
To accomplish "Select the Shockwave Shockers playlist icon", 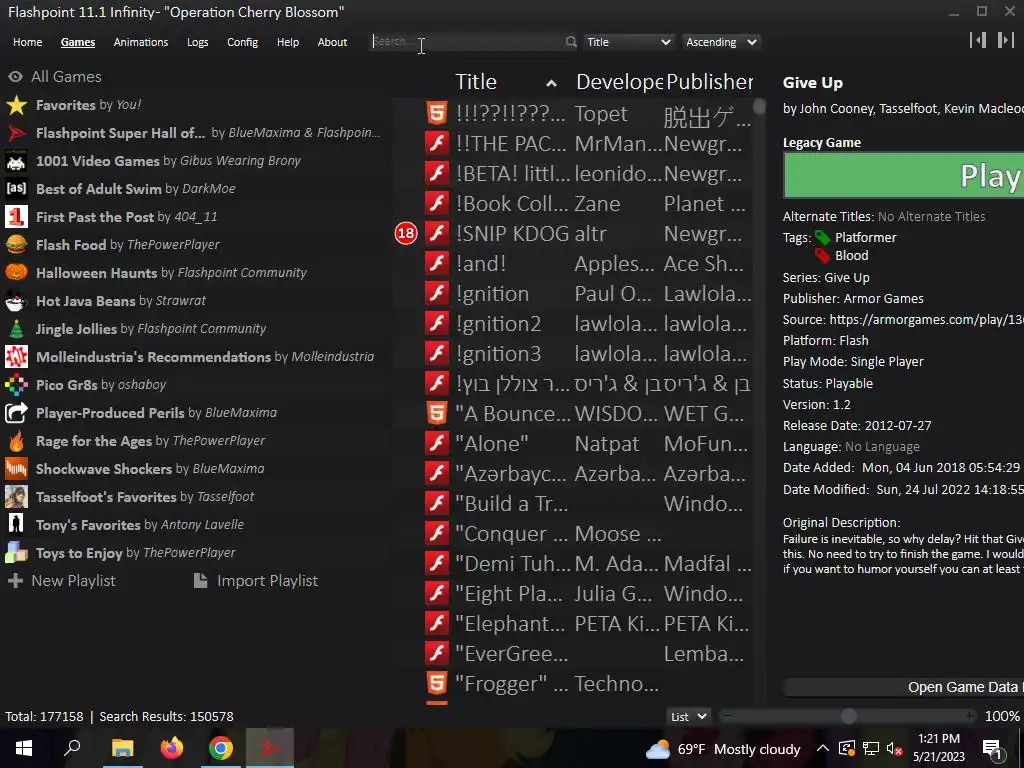I will pos(16,469).
